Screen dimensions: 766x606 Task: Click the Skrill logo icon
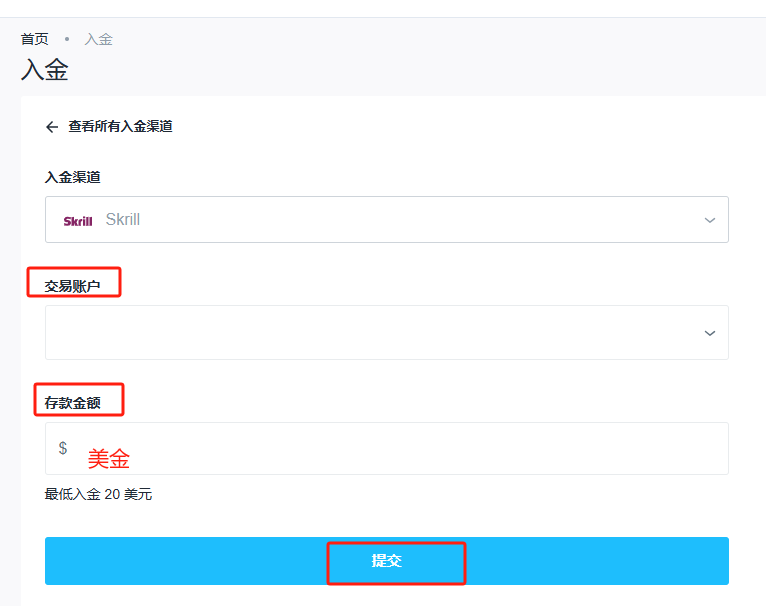78,220
